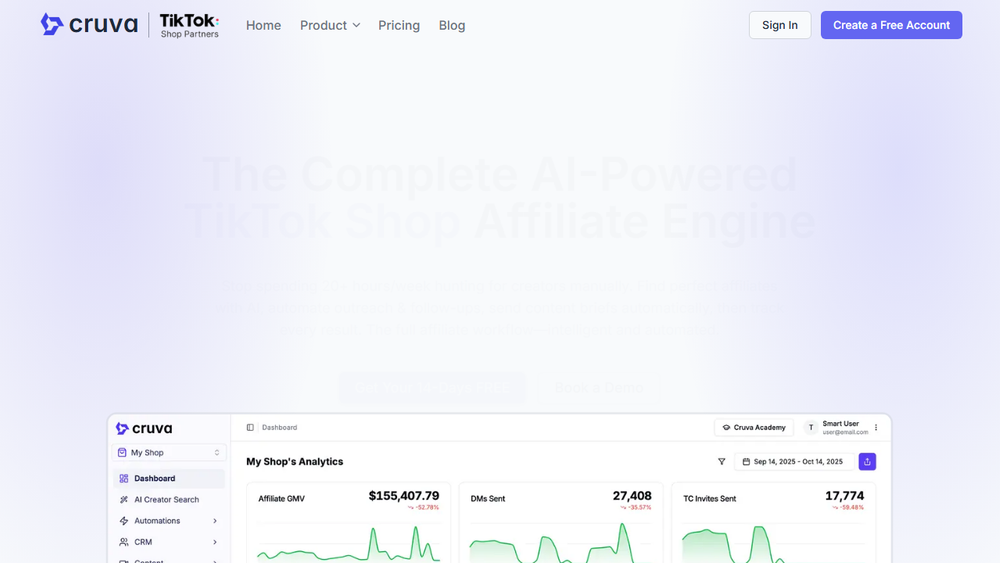
Task: Click the purple export share button
Action: pyautogui.click(x=867, y=462)
